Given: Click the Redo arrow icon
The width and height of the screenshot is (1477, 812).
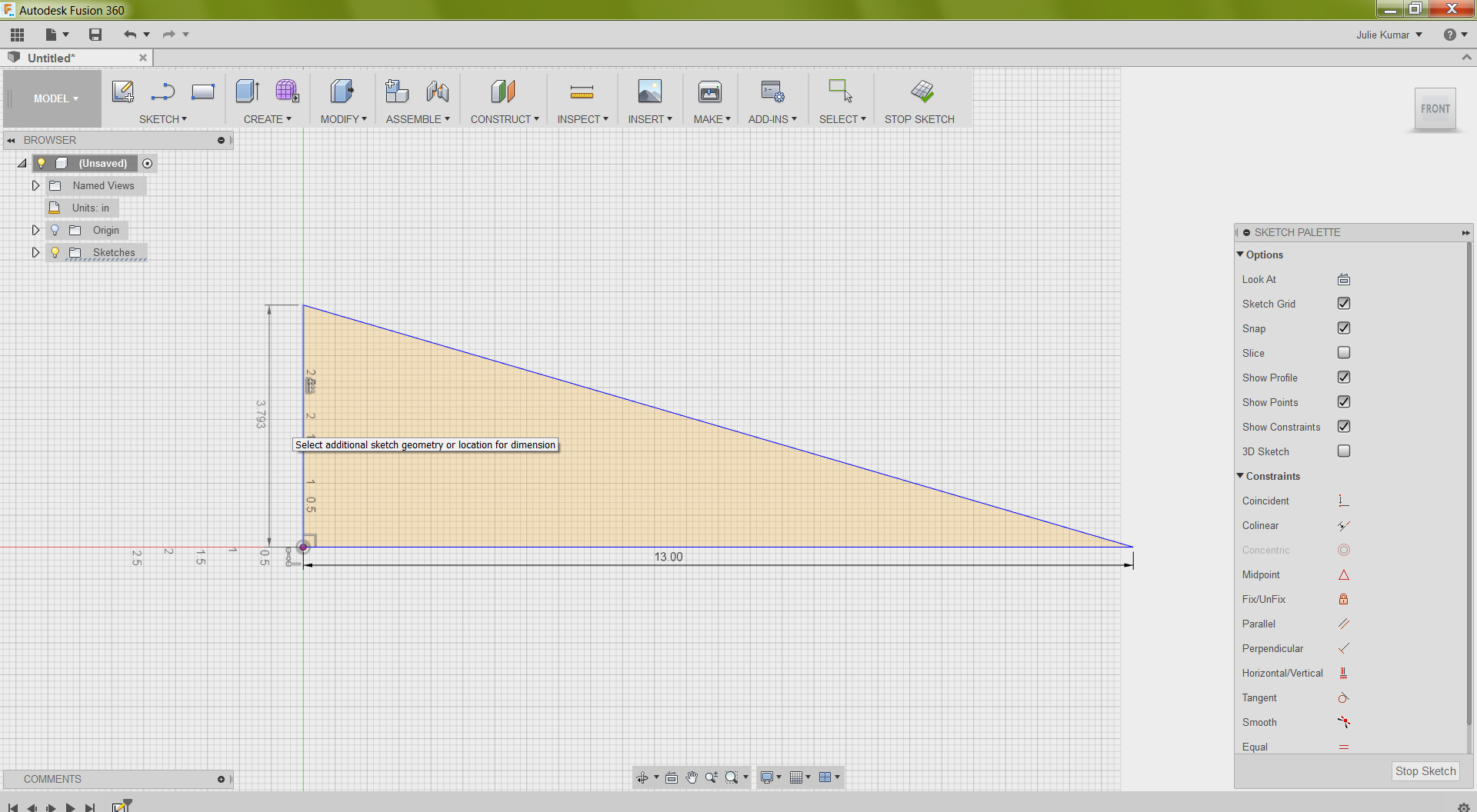Looking at the screenshot, I should pyautogui.click(x=168, y=35).
